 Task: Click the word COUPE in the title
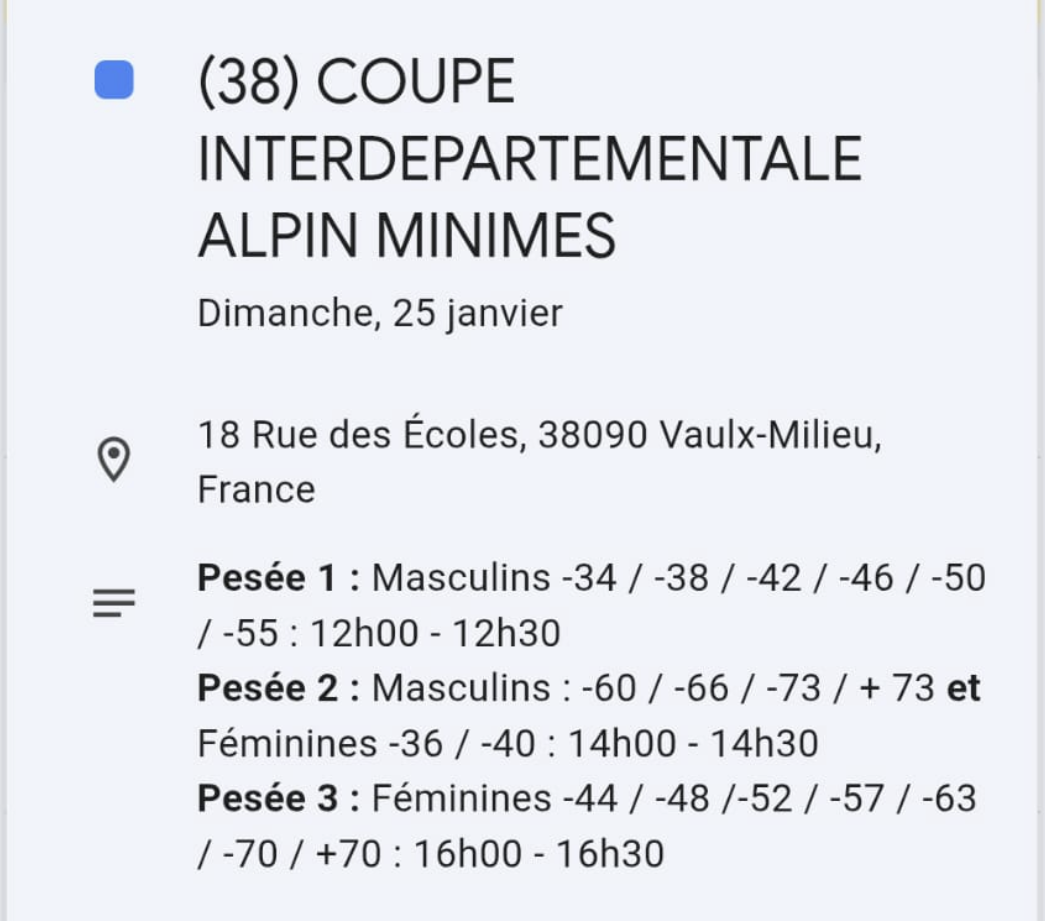pyautogui.click(x=416, y=81)
